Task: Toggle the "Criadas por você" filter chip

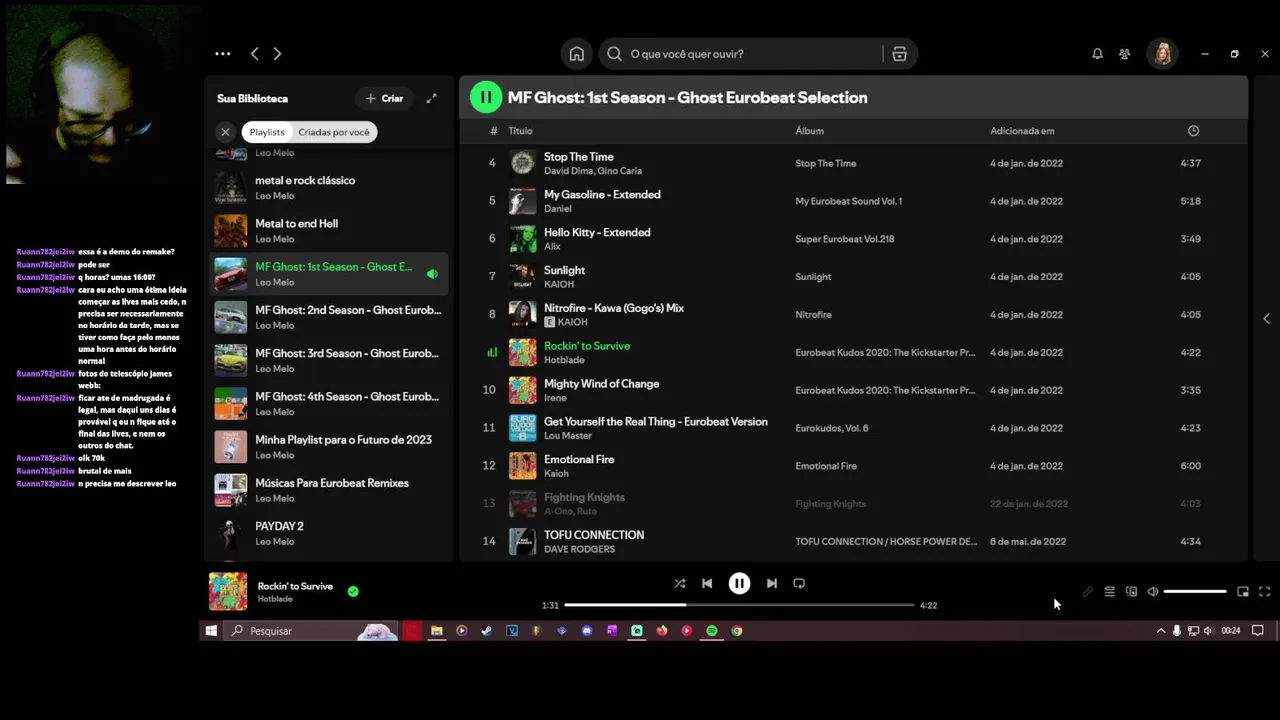Action: (334, 132)
